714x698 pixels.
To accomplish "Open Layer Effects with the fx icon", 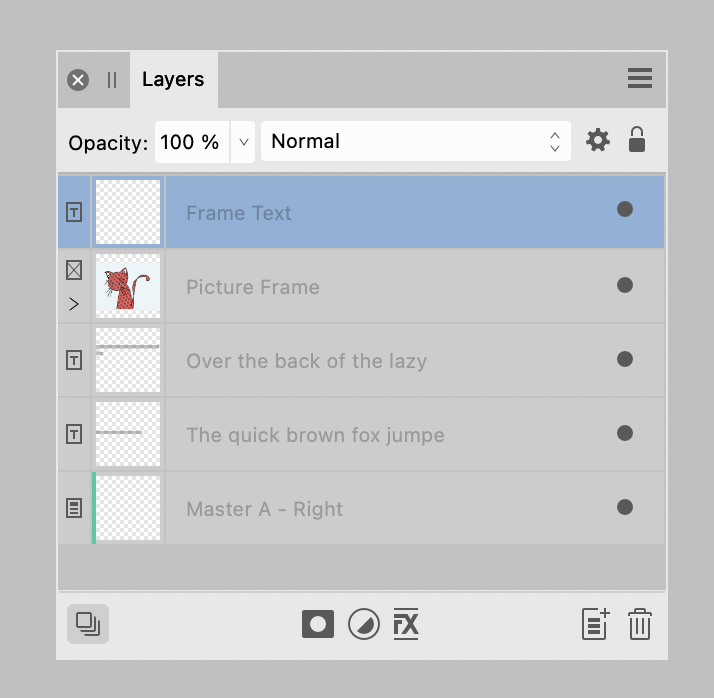I will (x=406, y=624).
